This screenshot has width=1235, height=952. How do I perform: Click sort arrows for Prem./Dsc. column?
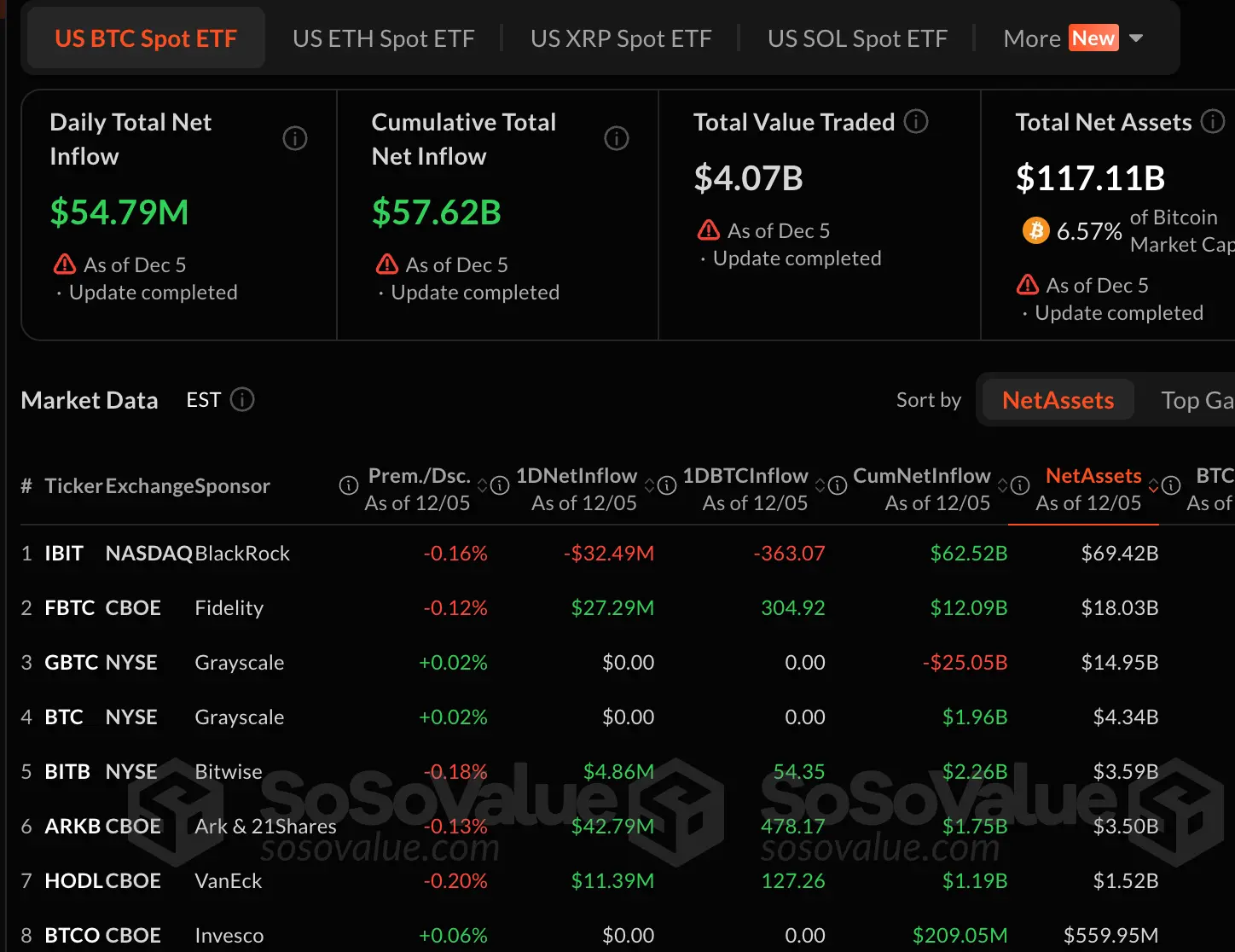(482, 485)
